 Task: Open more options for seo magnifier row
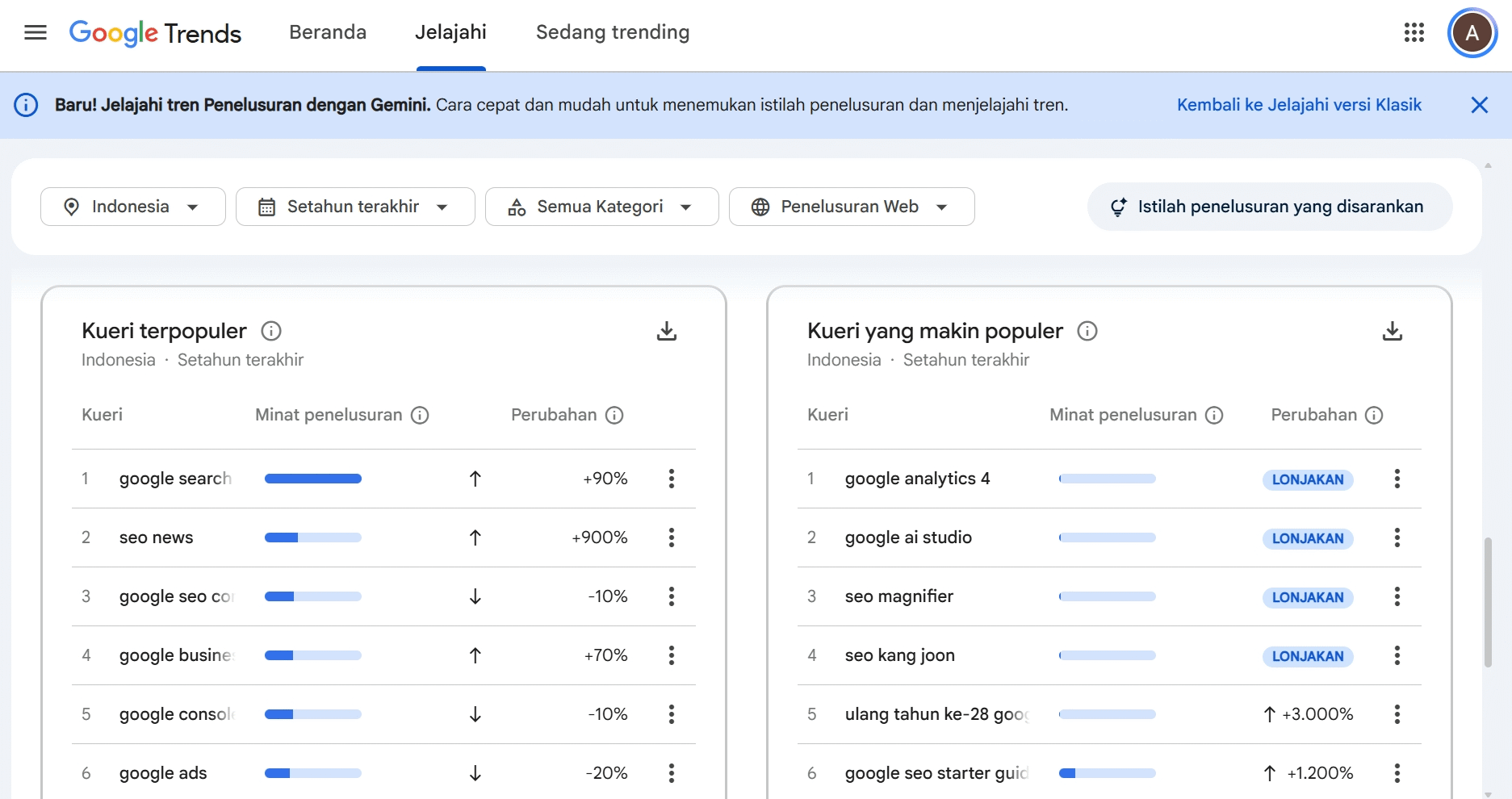[x=1397, y=596]
